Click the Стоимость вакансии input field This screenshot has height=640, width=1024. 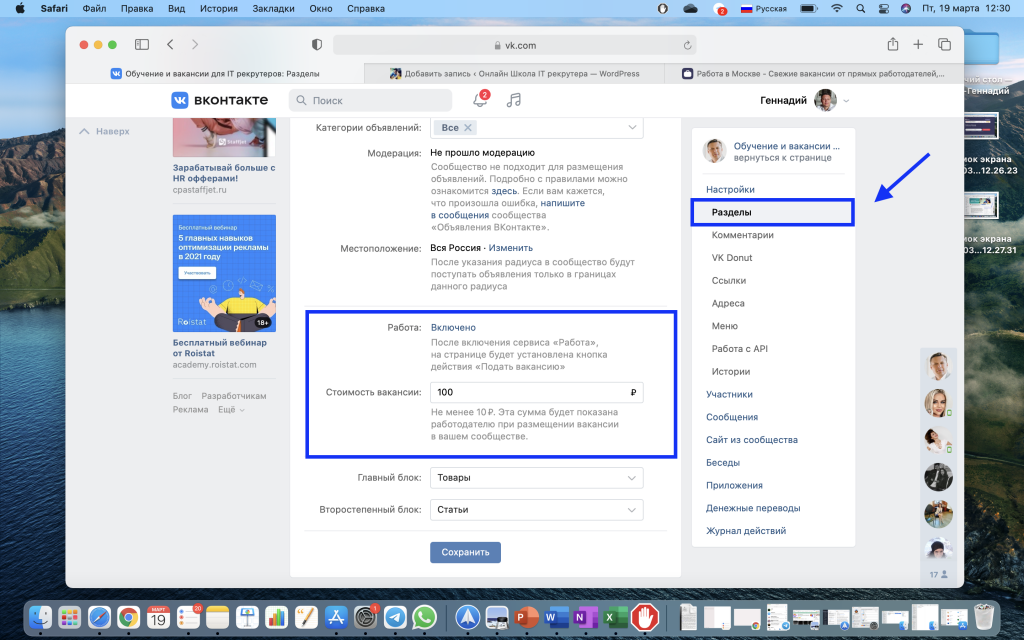[530, 393]
